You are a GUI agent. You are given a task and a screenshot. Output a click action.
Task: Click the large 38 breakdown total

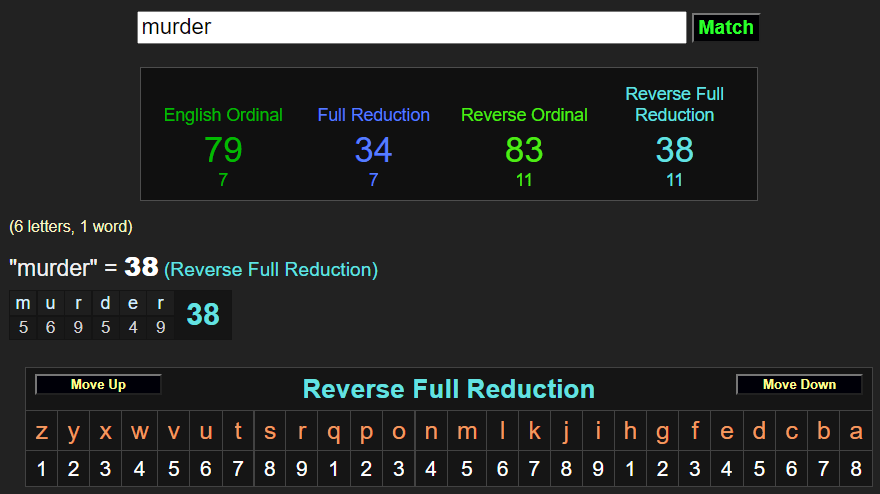(203, 315)
